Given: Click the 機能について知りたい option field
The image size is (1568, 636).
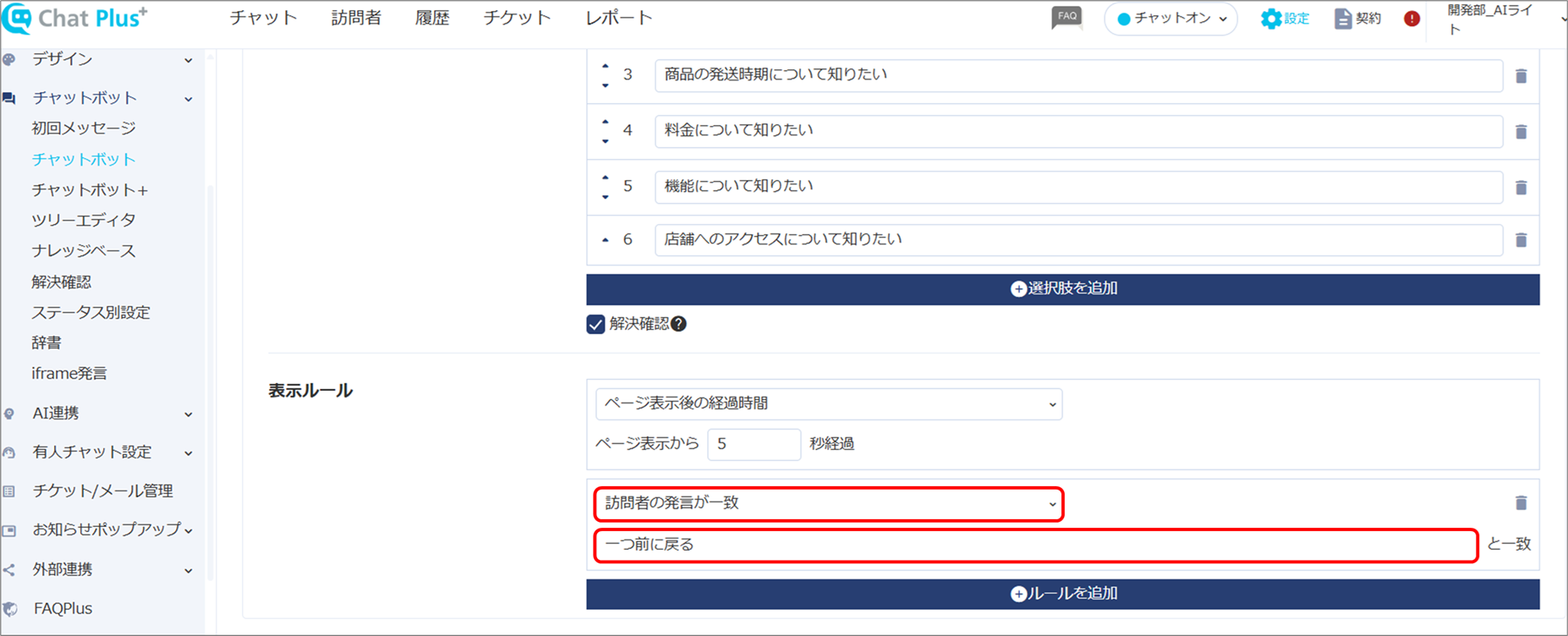Looking at the screenshot, I should [1078, 187].
